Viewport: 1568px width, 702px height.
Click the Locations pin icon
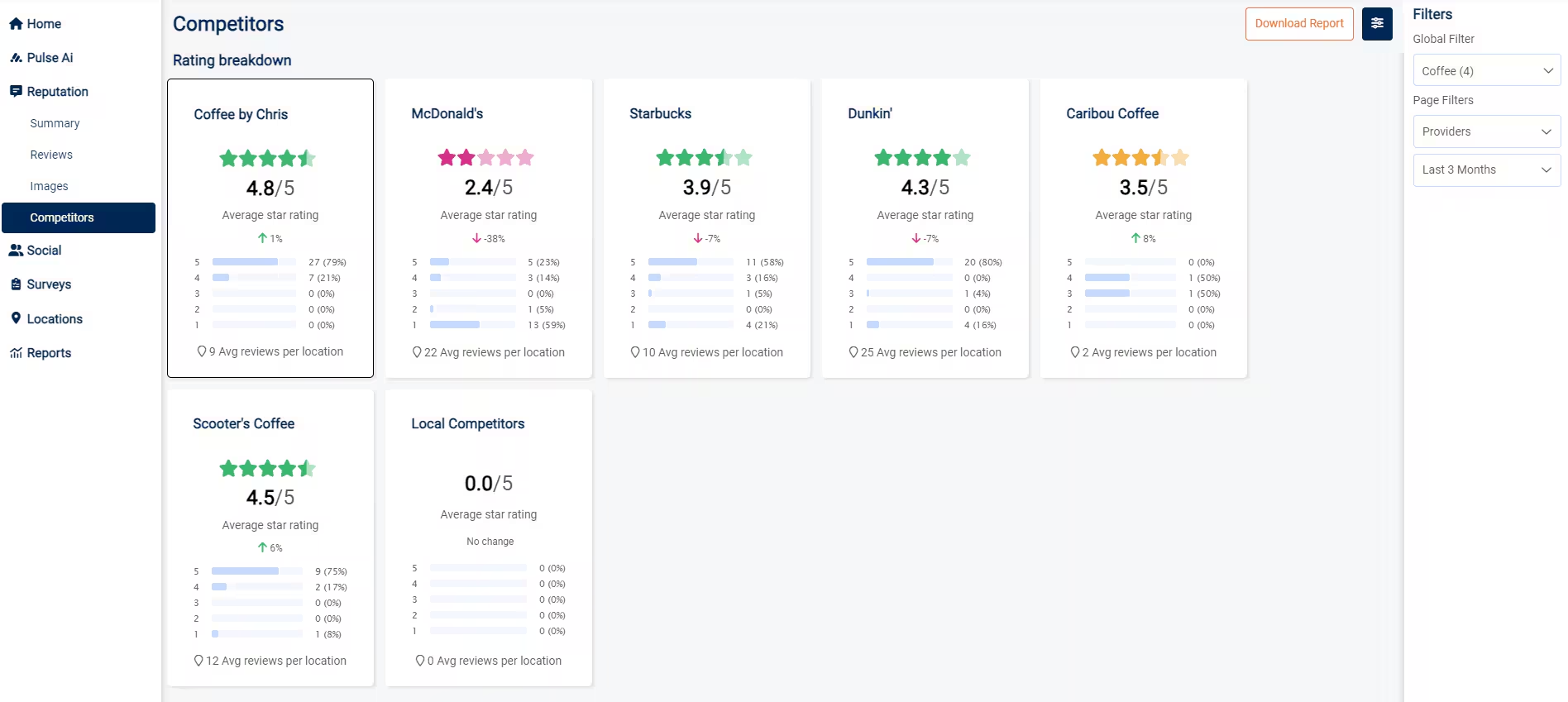16,318
